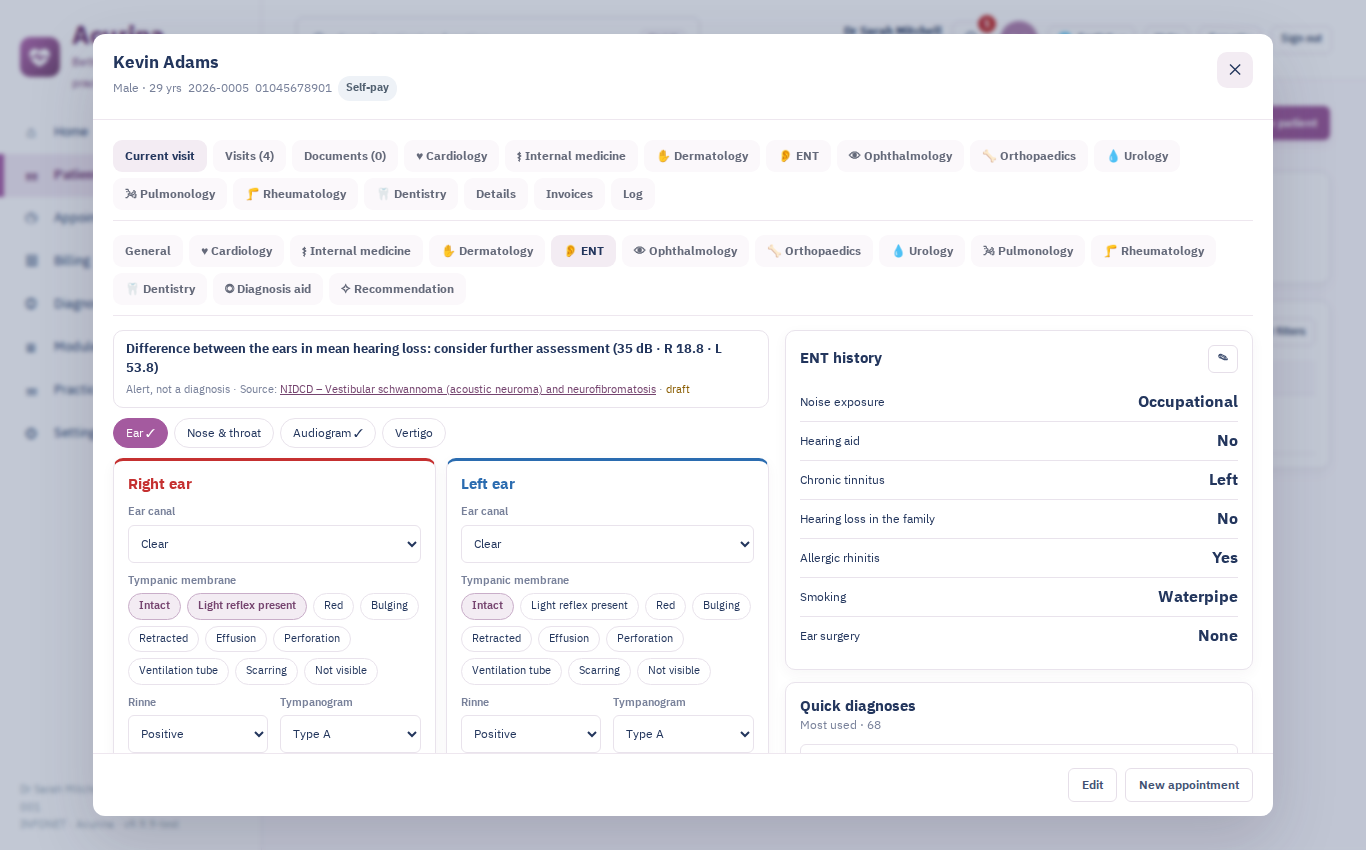Toggle left ear Scarring chip

(x=599, y=671)
